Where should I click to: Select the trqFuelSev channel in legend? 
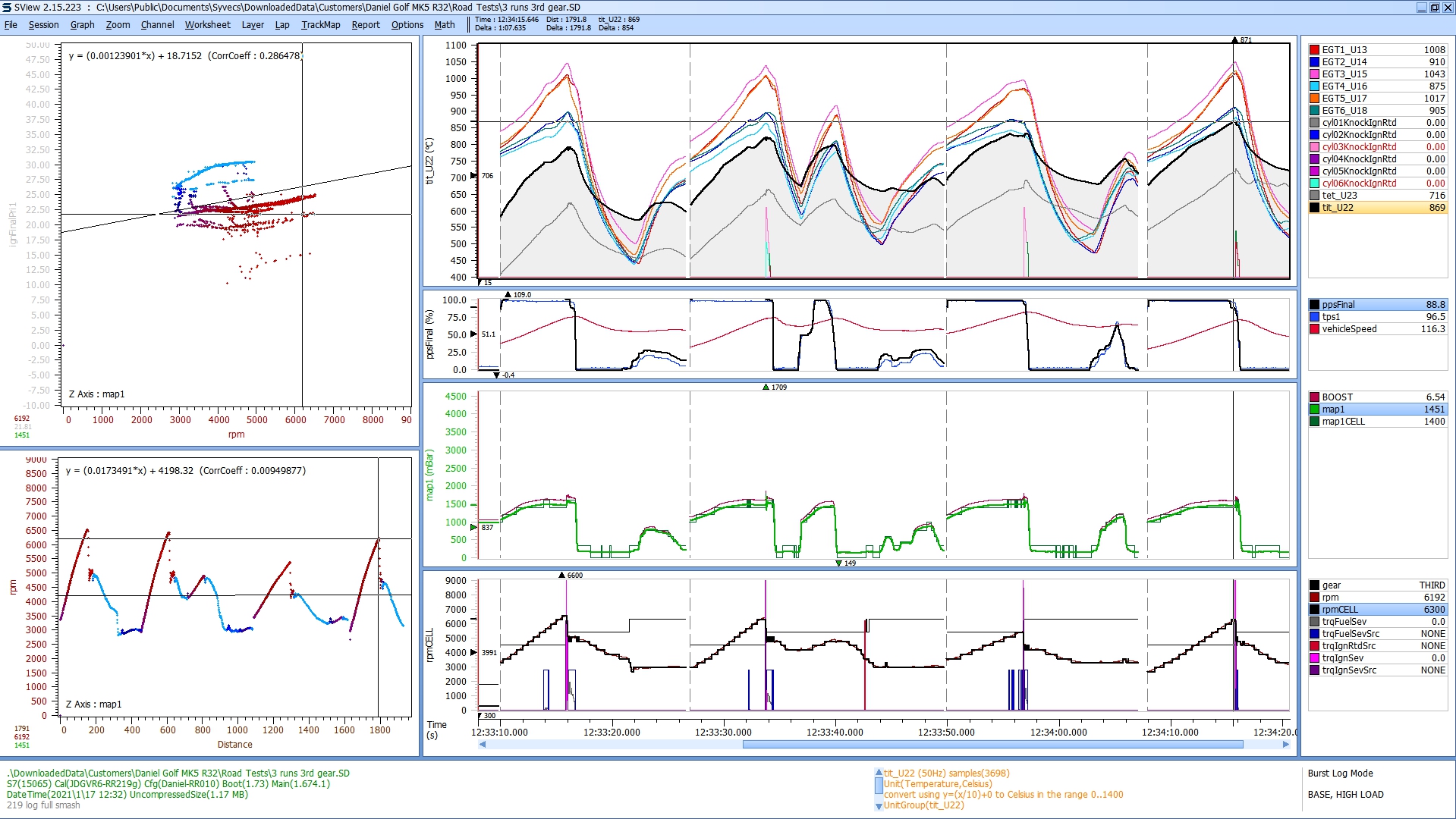[x=1378, y=622]
